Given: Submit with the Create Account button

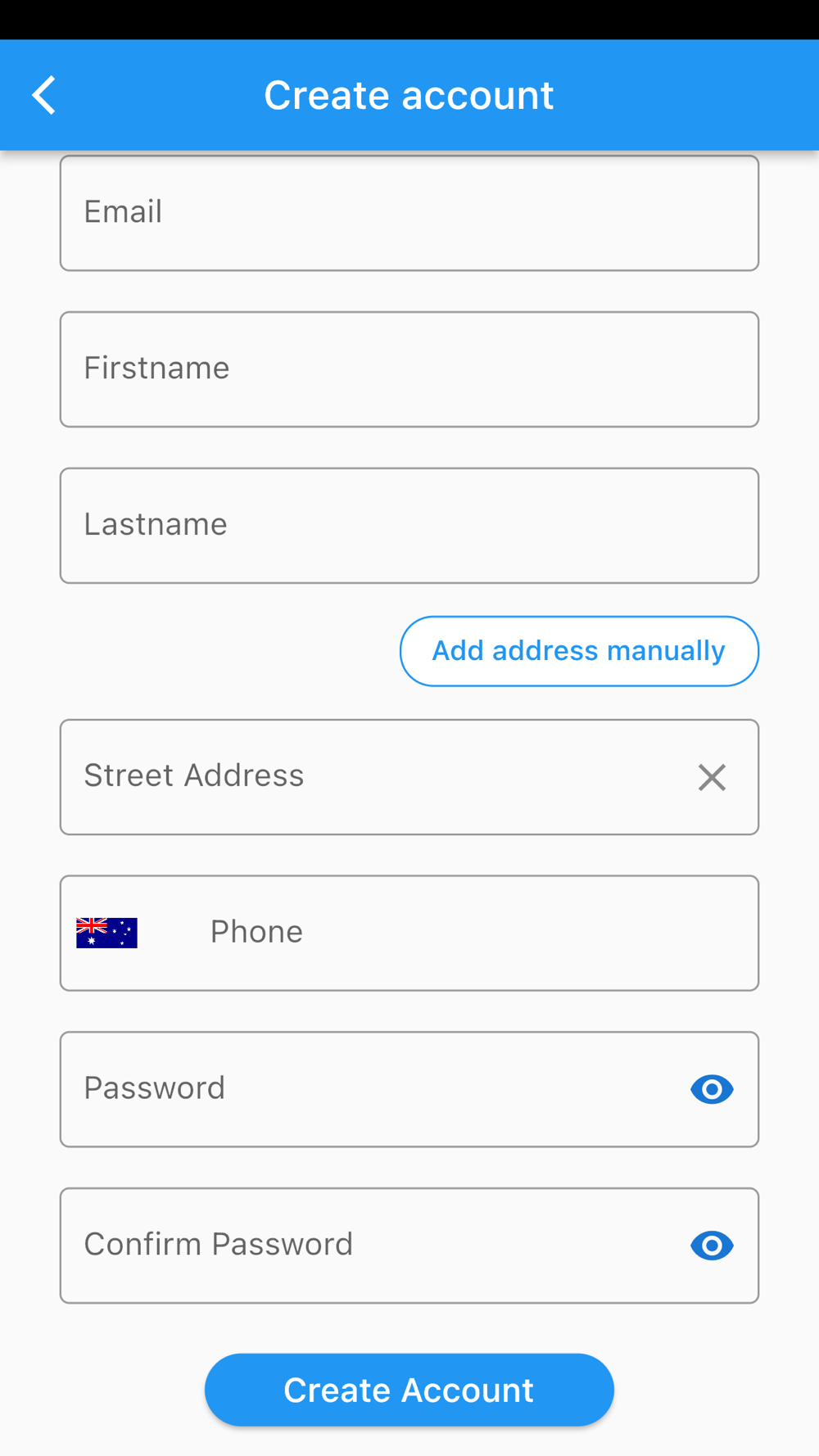Looking at the screenshot, I should [409, 1390].
